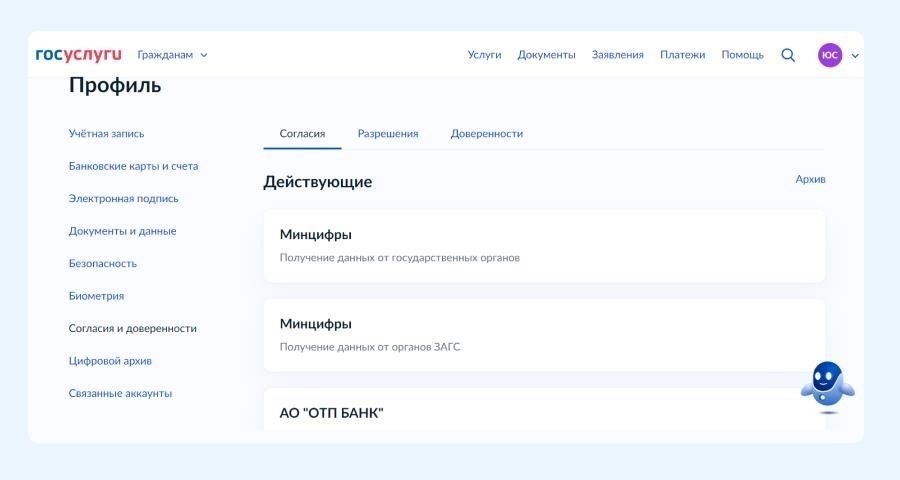Expand the Гражданам dropdown
This screenshot has height=480, width=900.
(x=172, y=55)
